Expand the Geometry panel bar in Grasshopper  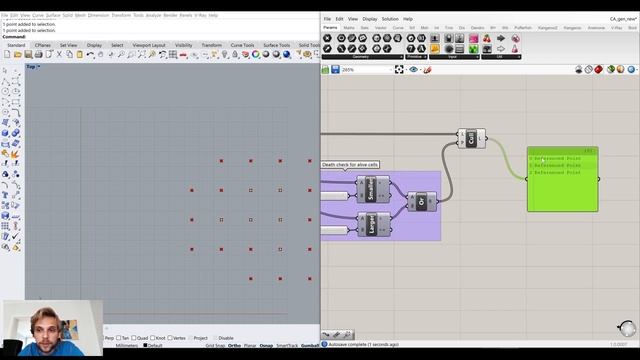[362, 57]
